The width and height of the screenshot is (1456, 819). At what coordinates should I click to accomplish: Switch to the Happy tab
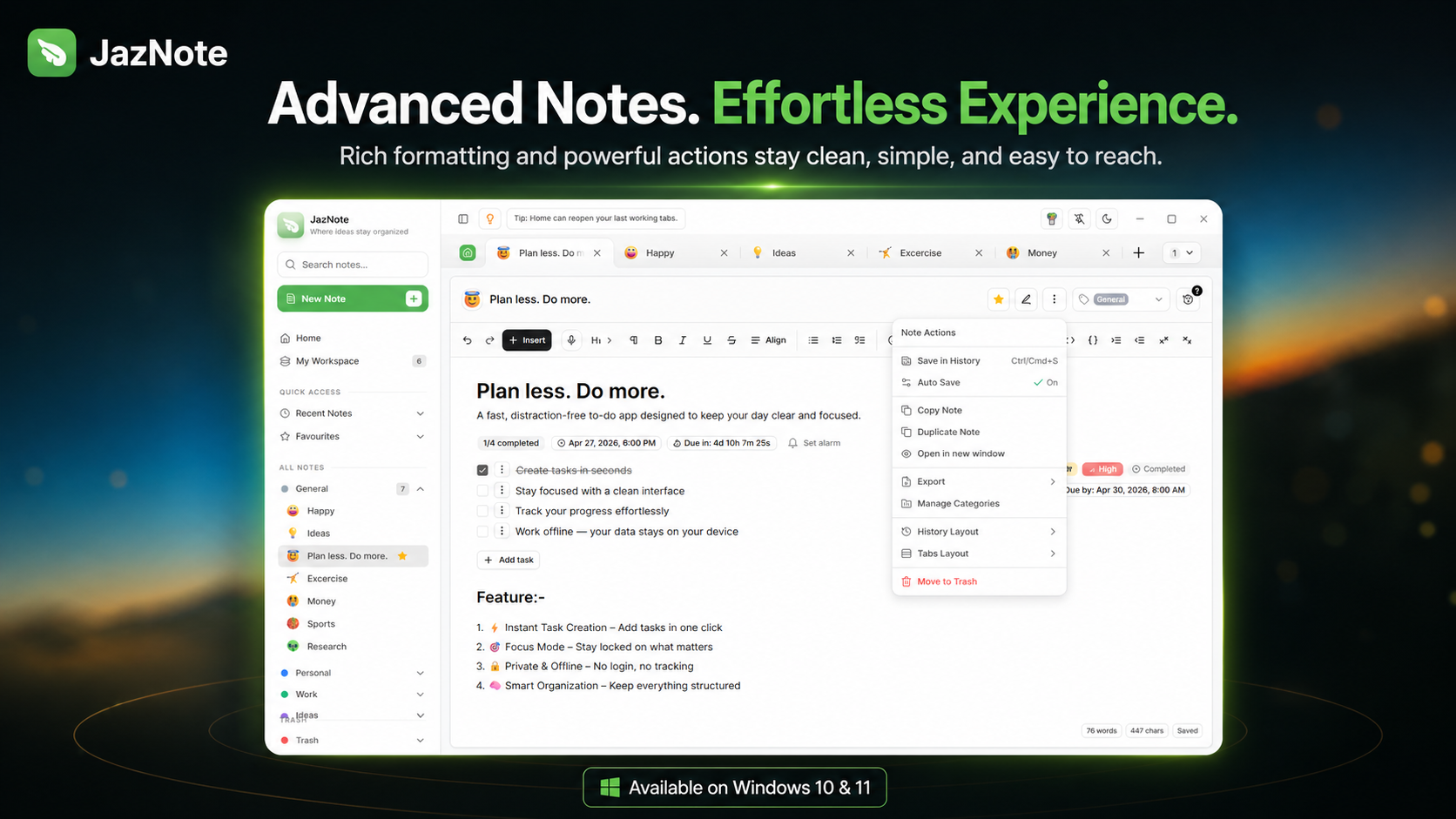pyautogui.click(x=677, y=252)
